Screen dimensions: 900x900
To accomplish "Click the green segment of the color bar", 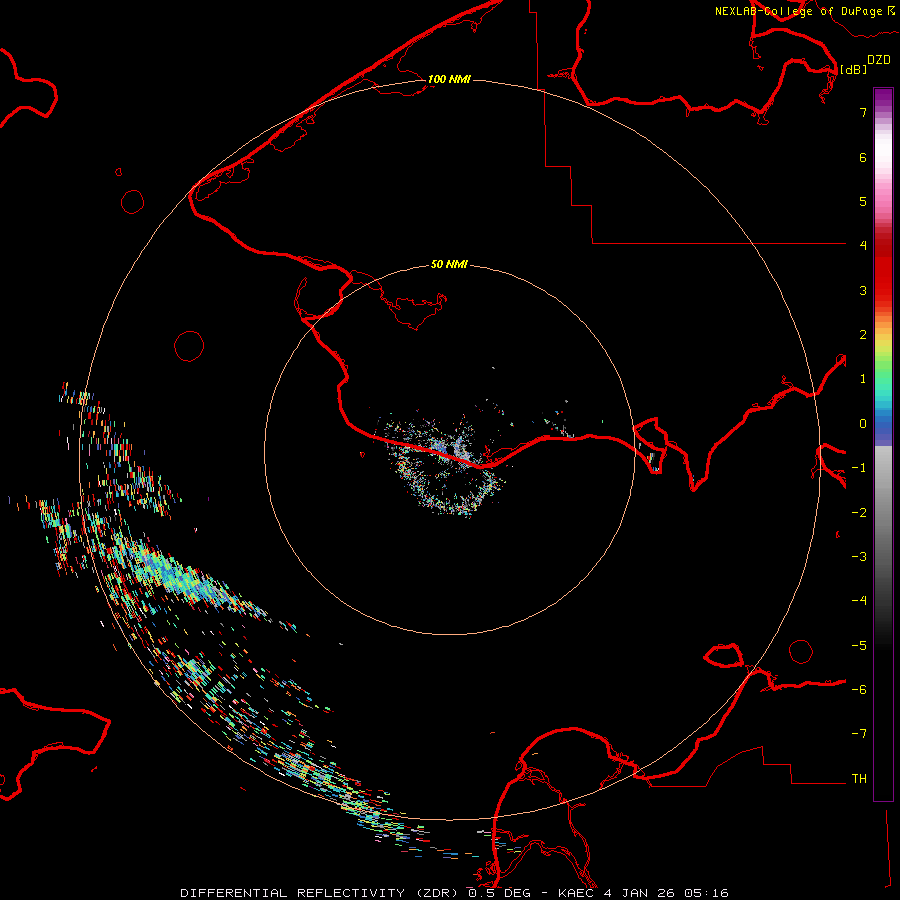I will 883,370.
